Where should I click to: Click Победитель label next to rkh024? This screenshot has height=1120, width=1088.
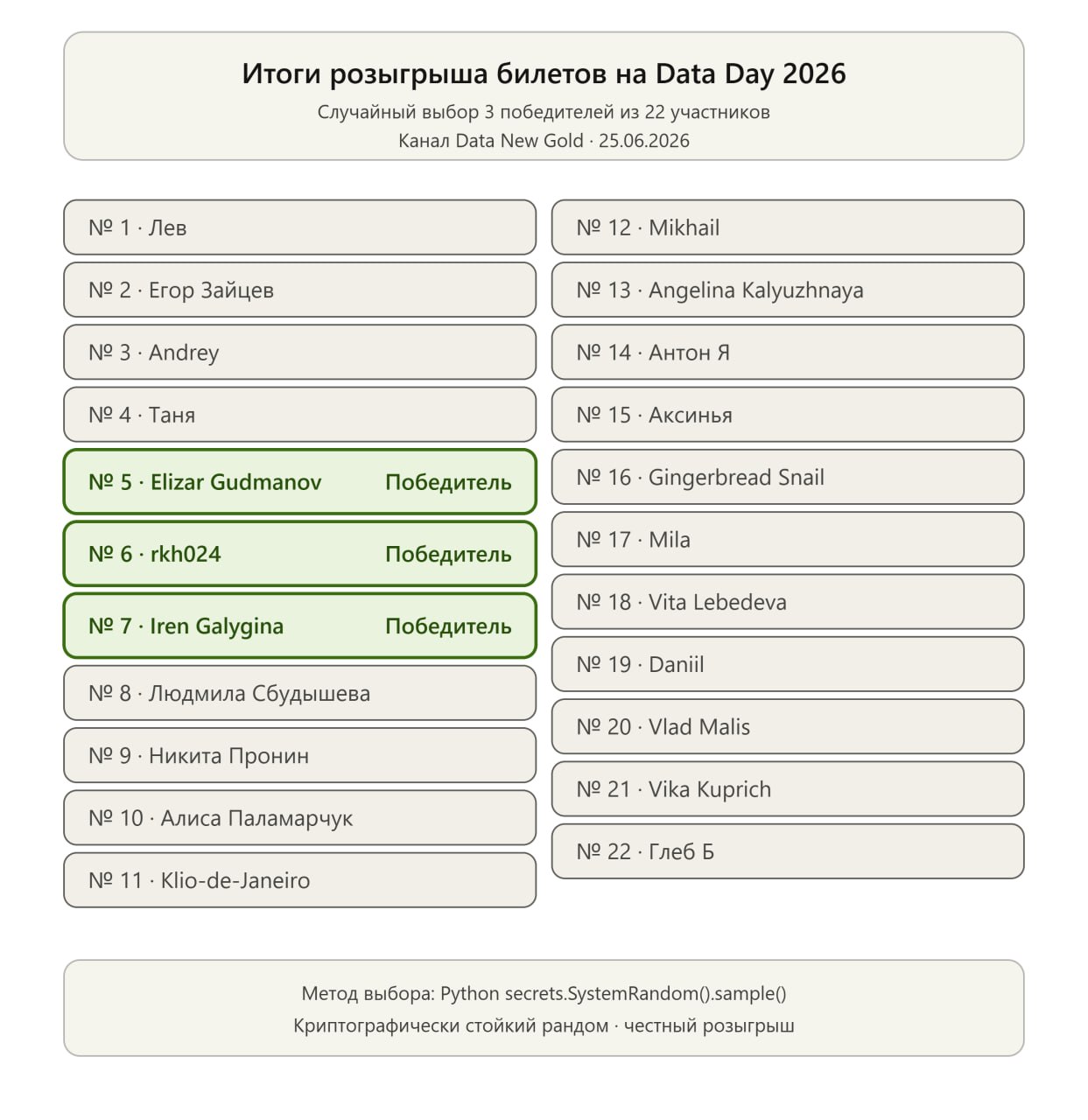coord(448,554)
